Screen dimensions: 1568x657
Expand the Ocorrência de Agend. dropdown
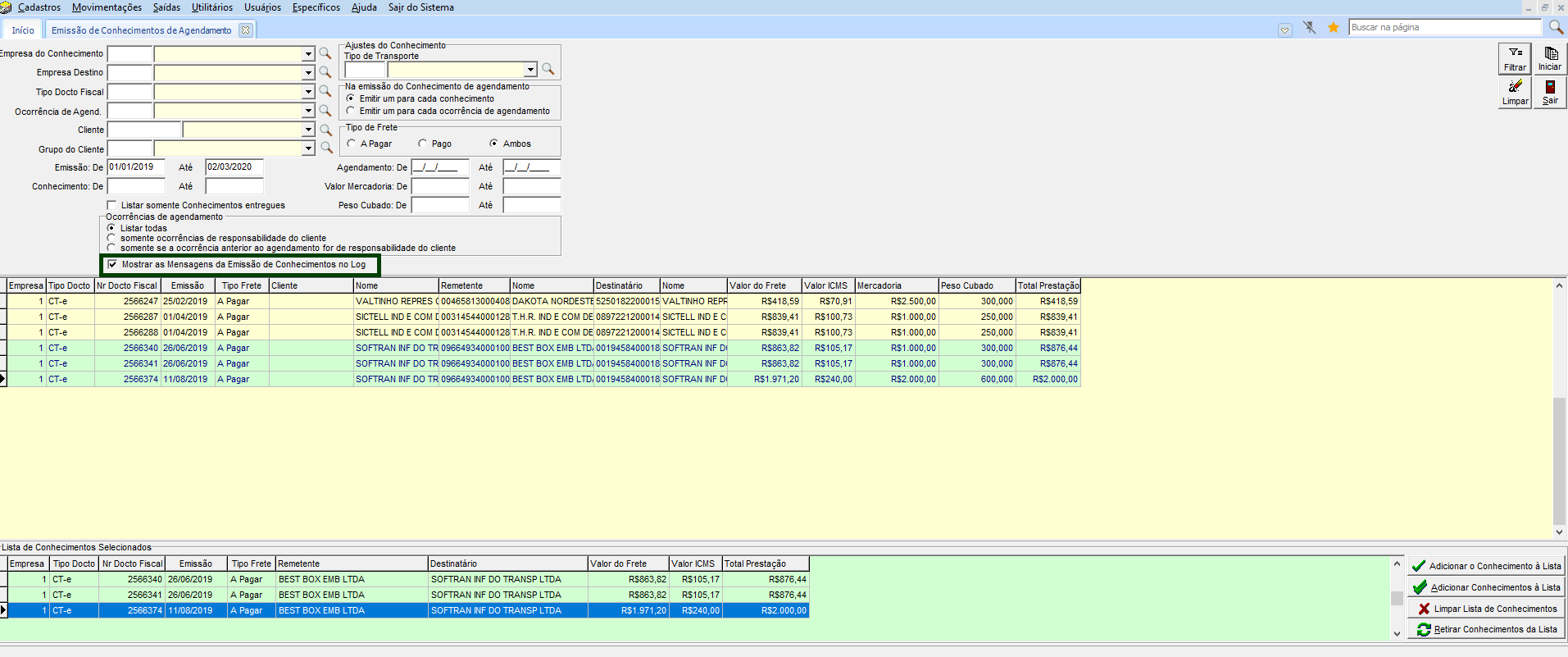308,111
